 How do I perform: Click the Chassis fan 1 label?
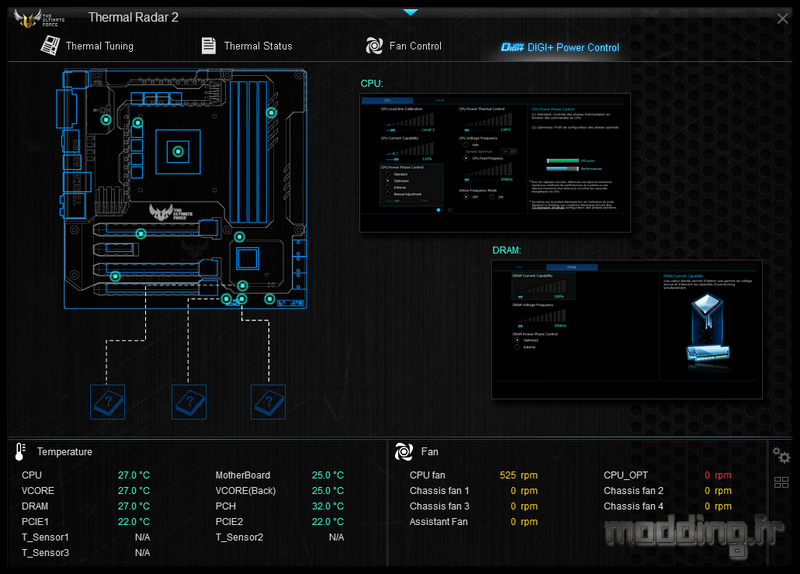[x=439, y=490]
